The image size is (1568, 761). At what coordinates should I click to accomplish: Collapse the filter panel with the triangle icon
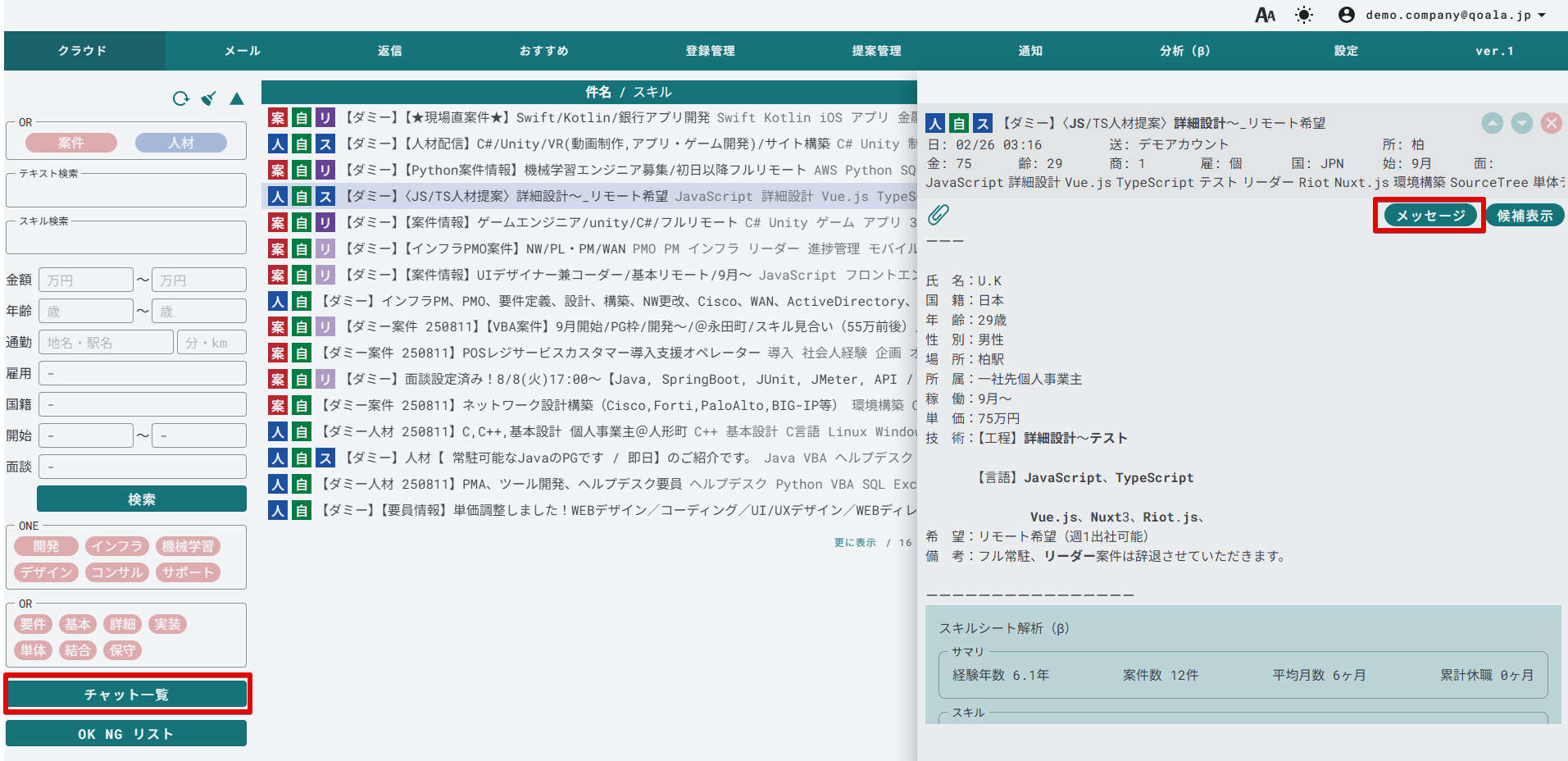[x=237, y=98]
